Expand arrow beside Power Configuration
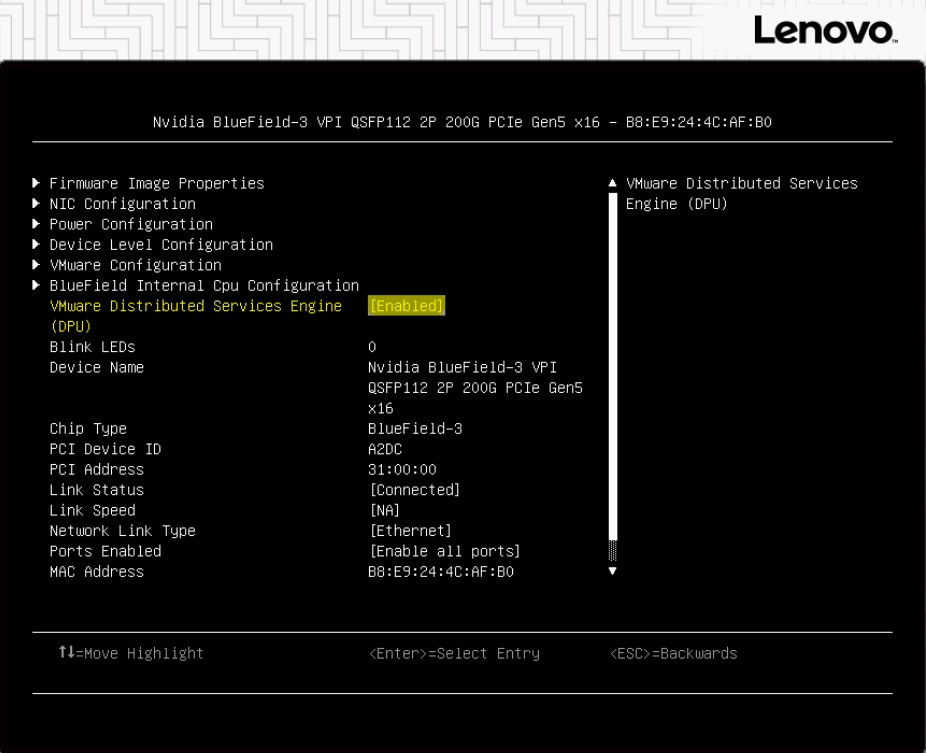Image resolution: width=926 pixels, height=753 pixels. [36, 224]
